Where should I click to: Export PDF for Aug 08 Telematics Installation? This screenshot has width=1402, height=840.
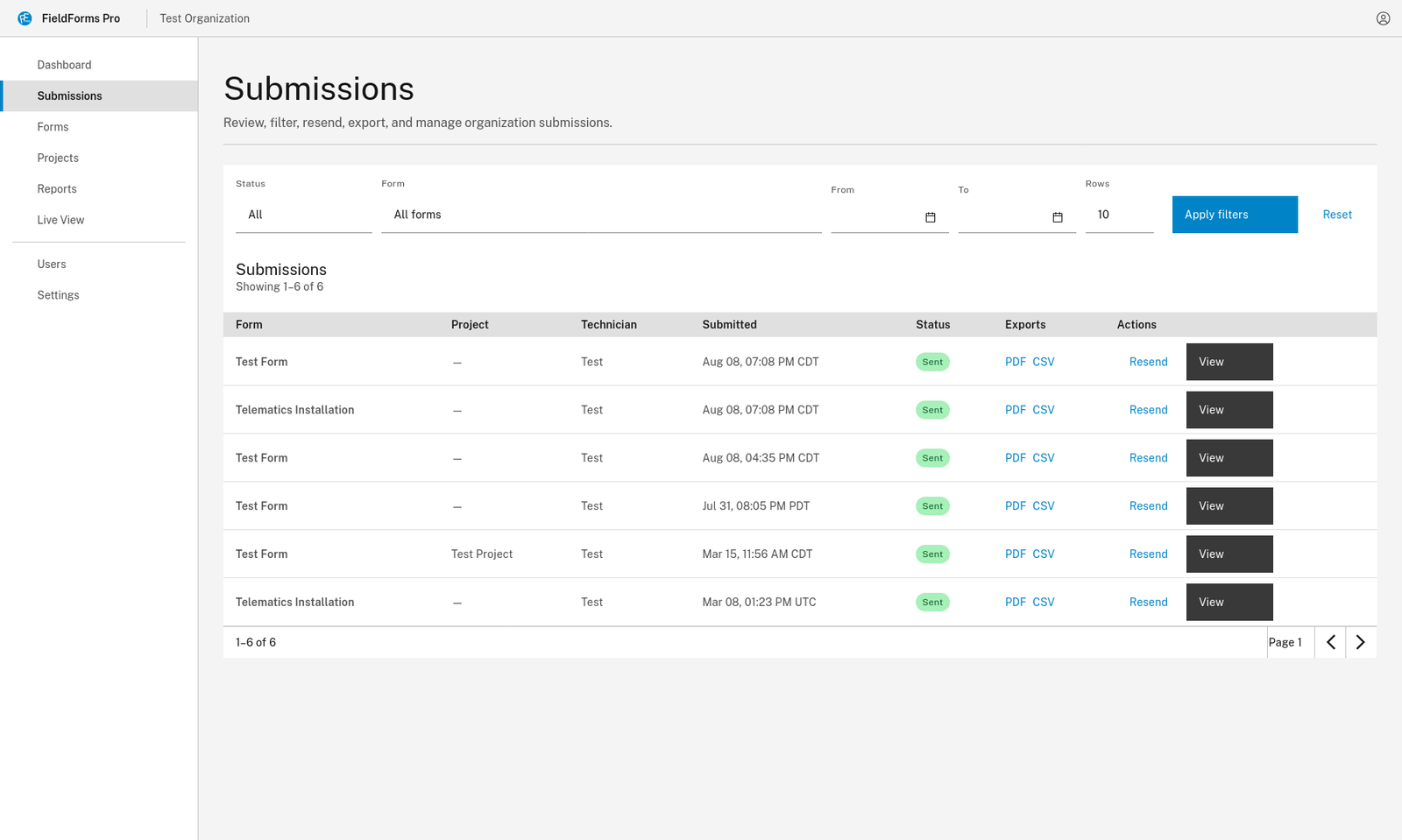(1016, 410)
